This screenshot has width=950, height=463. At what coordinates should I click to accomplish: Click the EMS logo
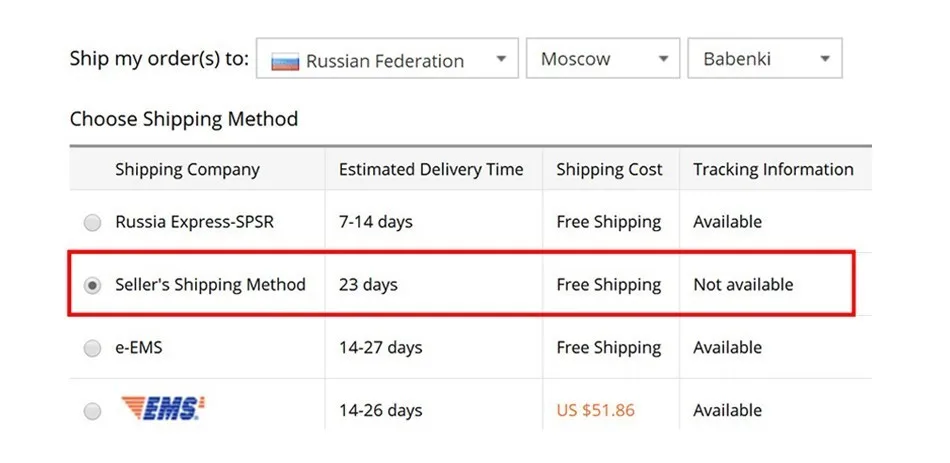pos(163,408)
